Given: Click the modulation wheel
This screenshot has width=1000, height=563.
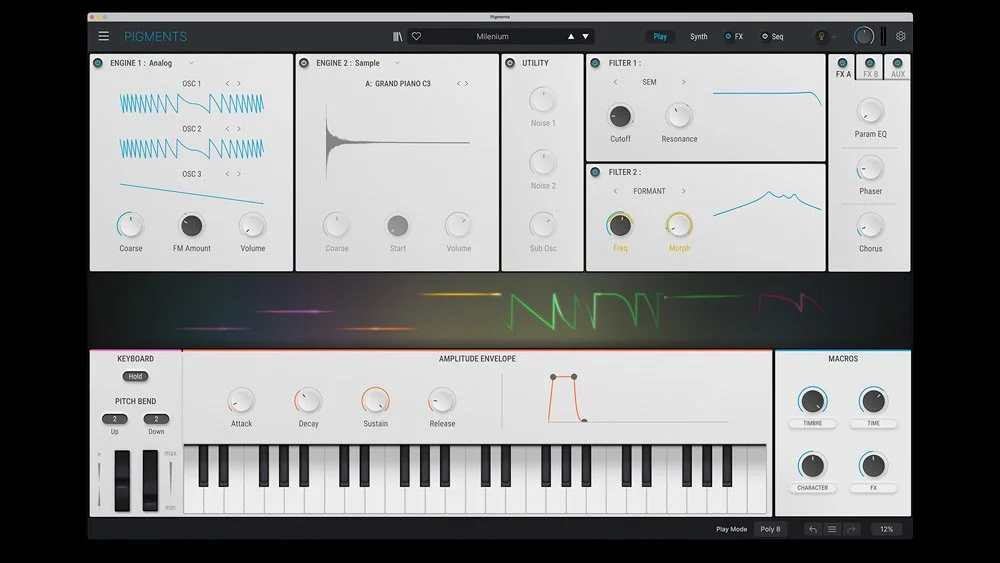Looking at the screenshot, I should pyautogui.click(x=151, y=481).
